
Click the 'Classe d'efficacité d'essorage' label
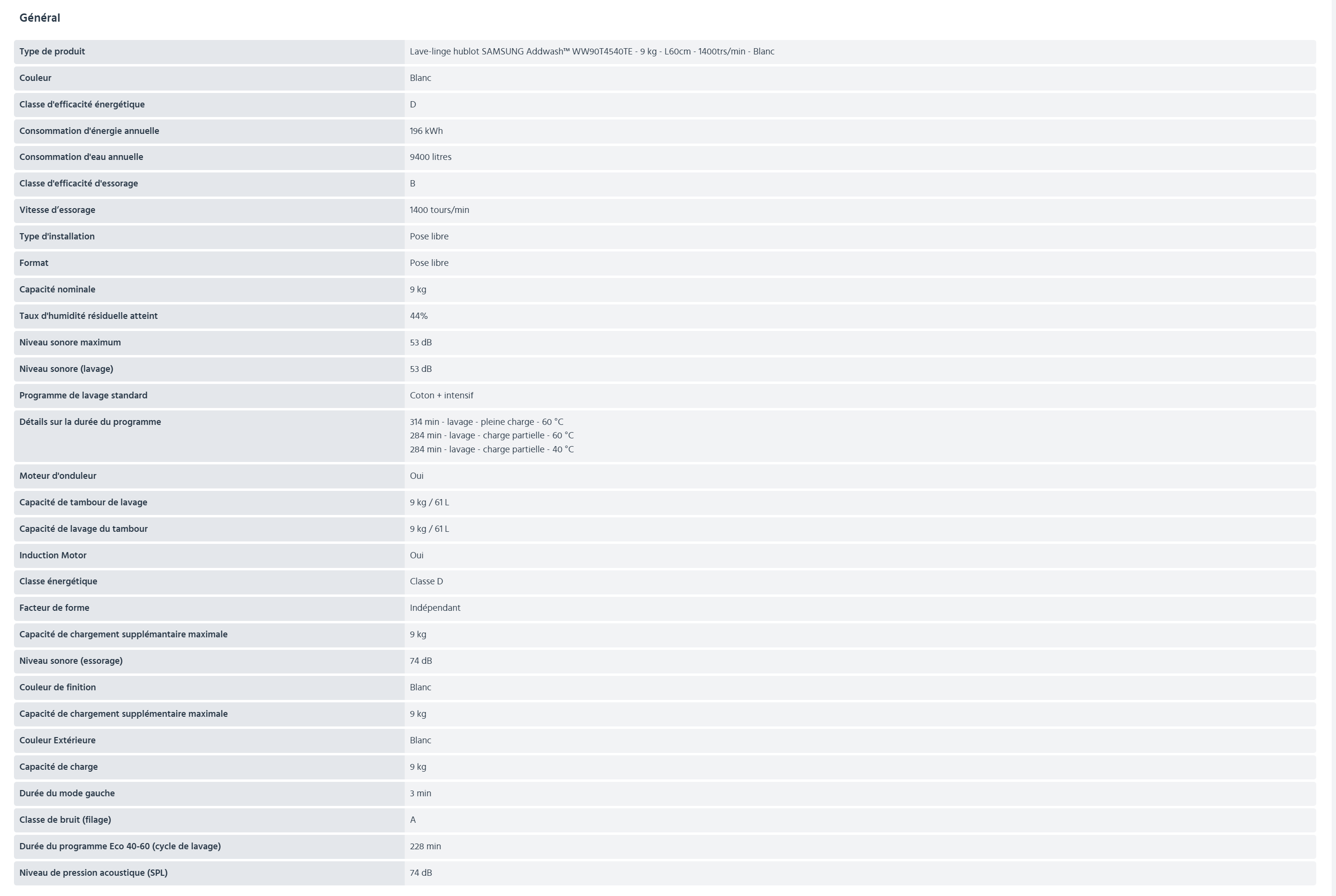pos(78,184)
